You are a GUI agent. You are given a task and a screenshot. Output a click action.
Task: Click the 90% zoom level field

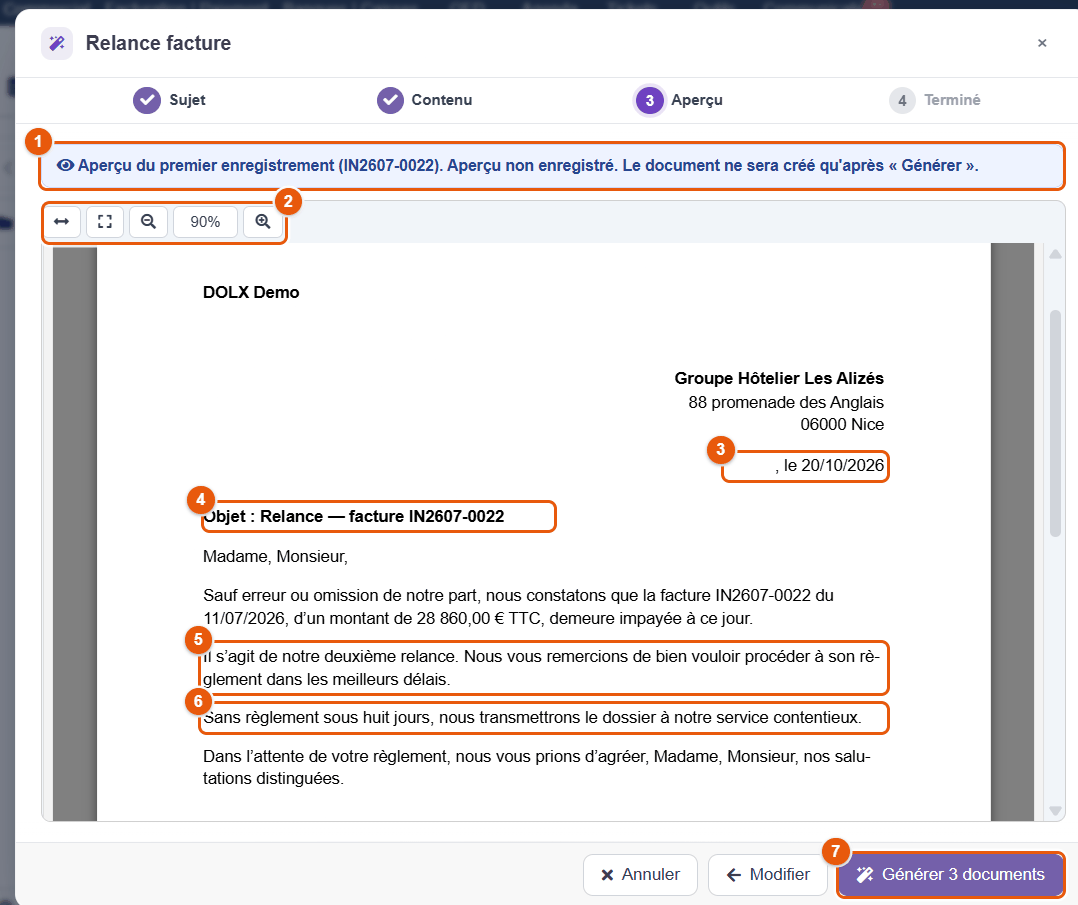pyautogui.click(x=205, y=221)
